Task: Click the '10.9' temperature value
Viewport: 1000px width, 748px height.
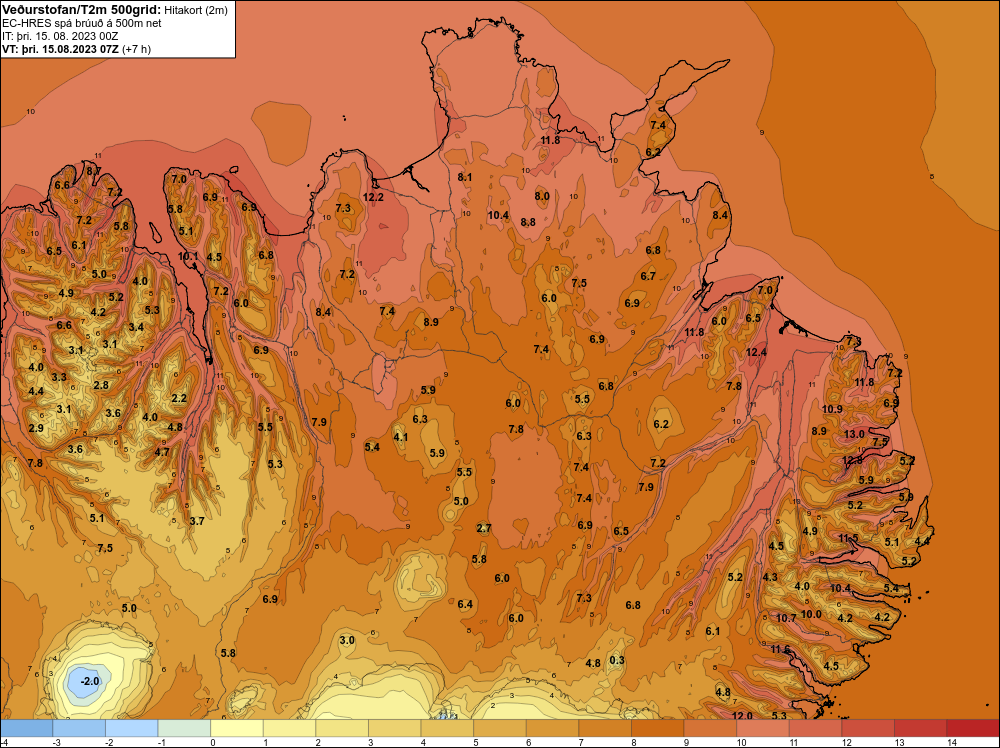Action: (x=832, y=409)
